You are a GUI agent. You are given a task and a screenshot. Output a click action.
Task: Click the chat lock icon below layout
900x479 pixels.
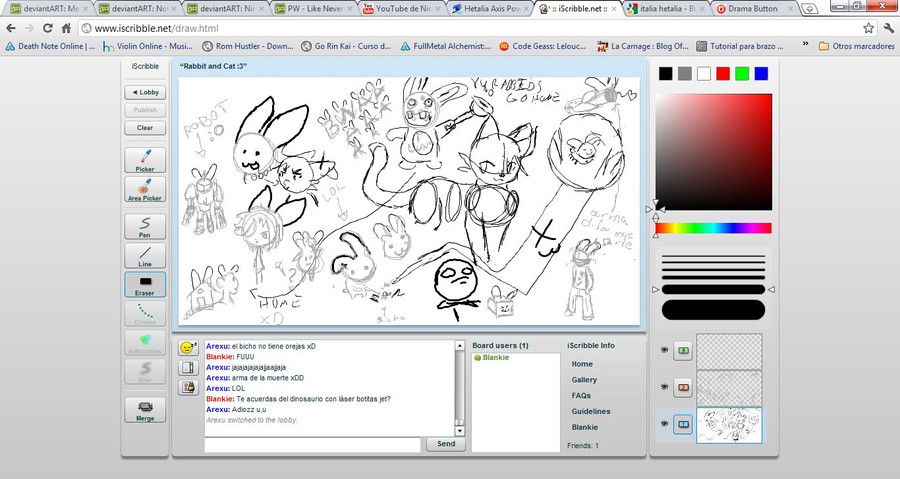coord(188,387)
